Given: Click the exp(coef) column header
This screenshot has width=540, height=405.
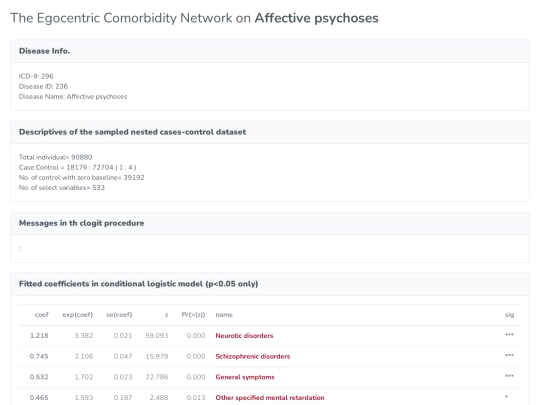Looking at the screenshot, I should (77, 315).
